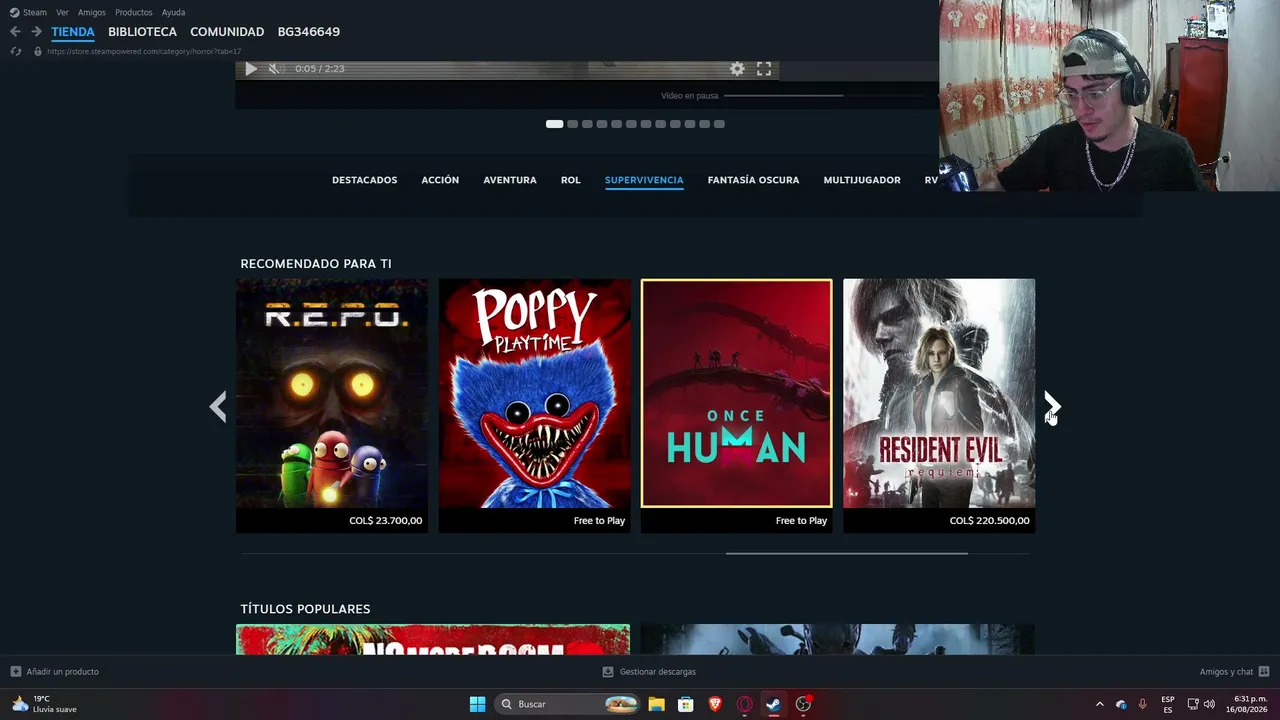This screenshot has height=720, width=1280.
Task: Click the padlock icon beside the URL
Action: tap(38, 51)
